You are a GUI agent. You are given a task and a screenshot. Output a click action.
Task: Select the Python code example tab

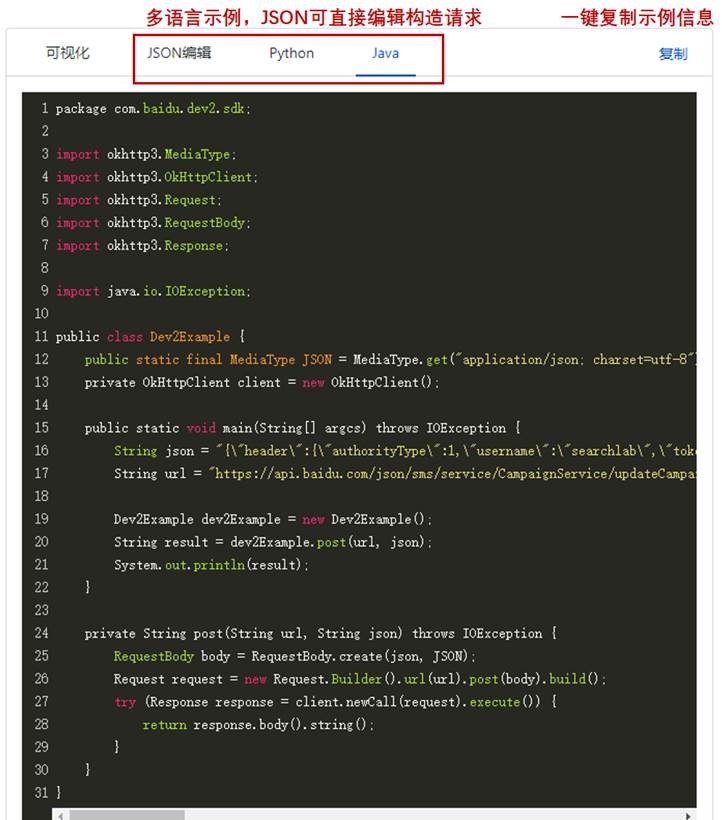(x=291, y=54)
